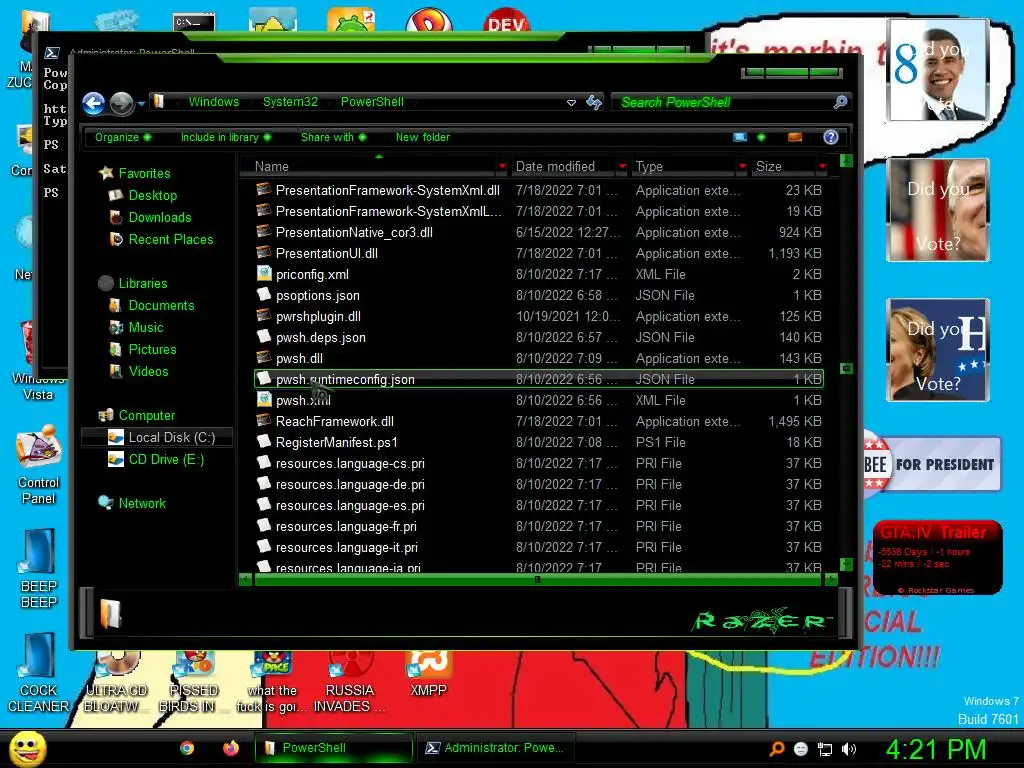1024x768 pixels.
Task: Click the volume speaker tray icon
Action: pos(849,750)
